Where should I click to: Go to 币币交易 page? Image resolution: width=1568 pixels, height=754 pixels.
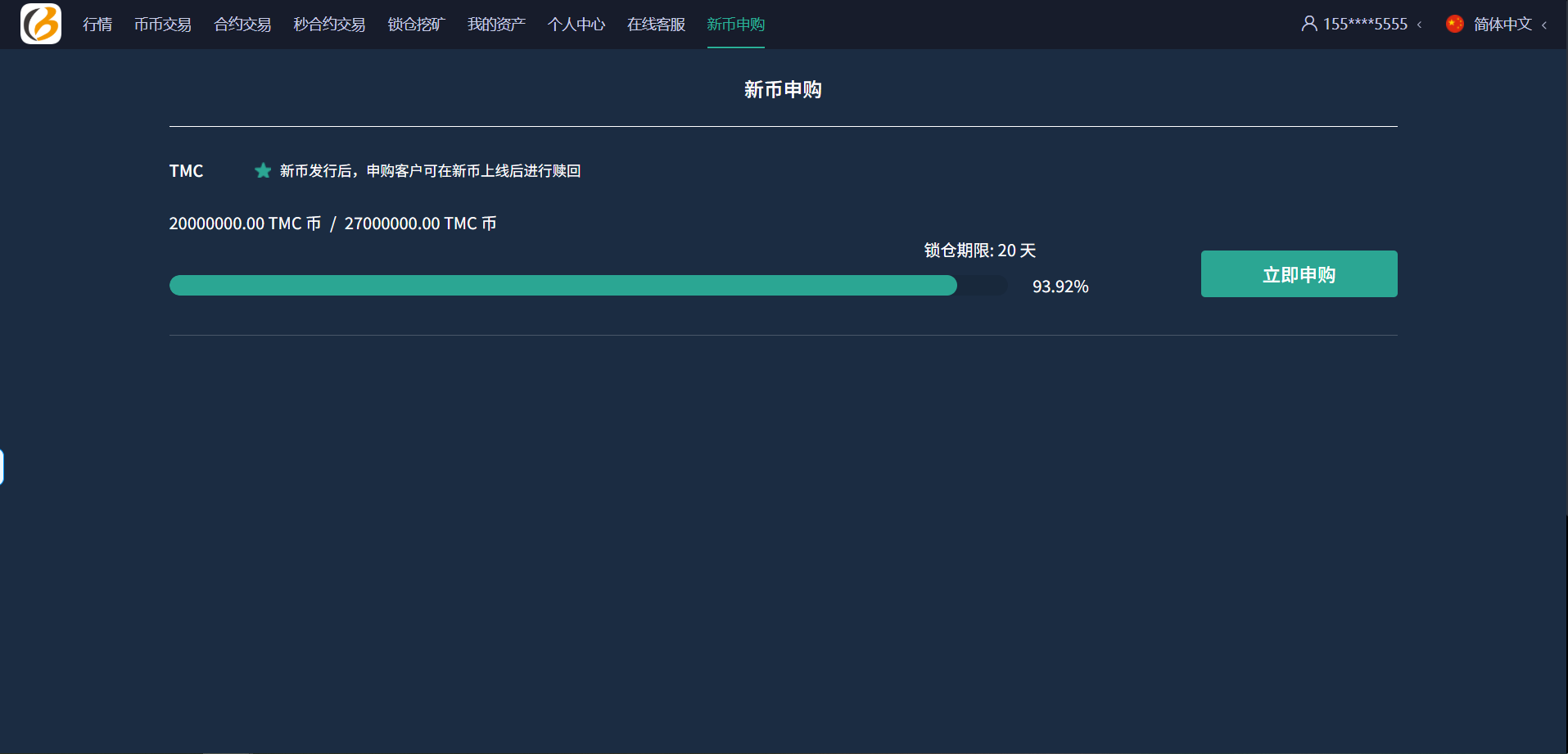point(163,25)
